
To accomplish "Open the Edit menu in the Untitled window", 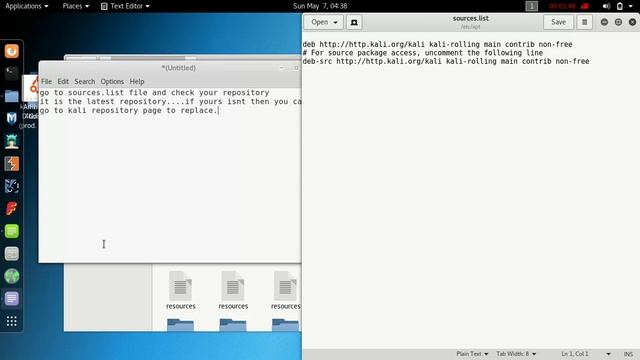I will click(x=63, y=82).
